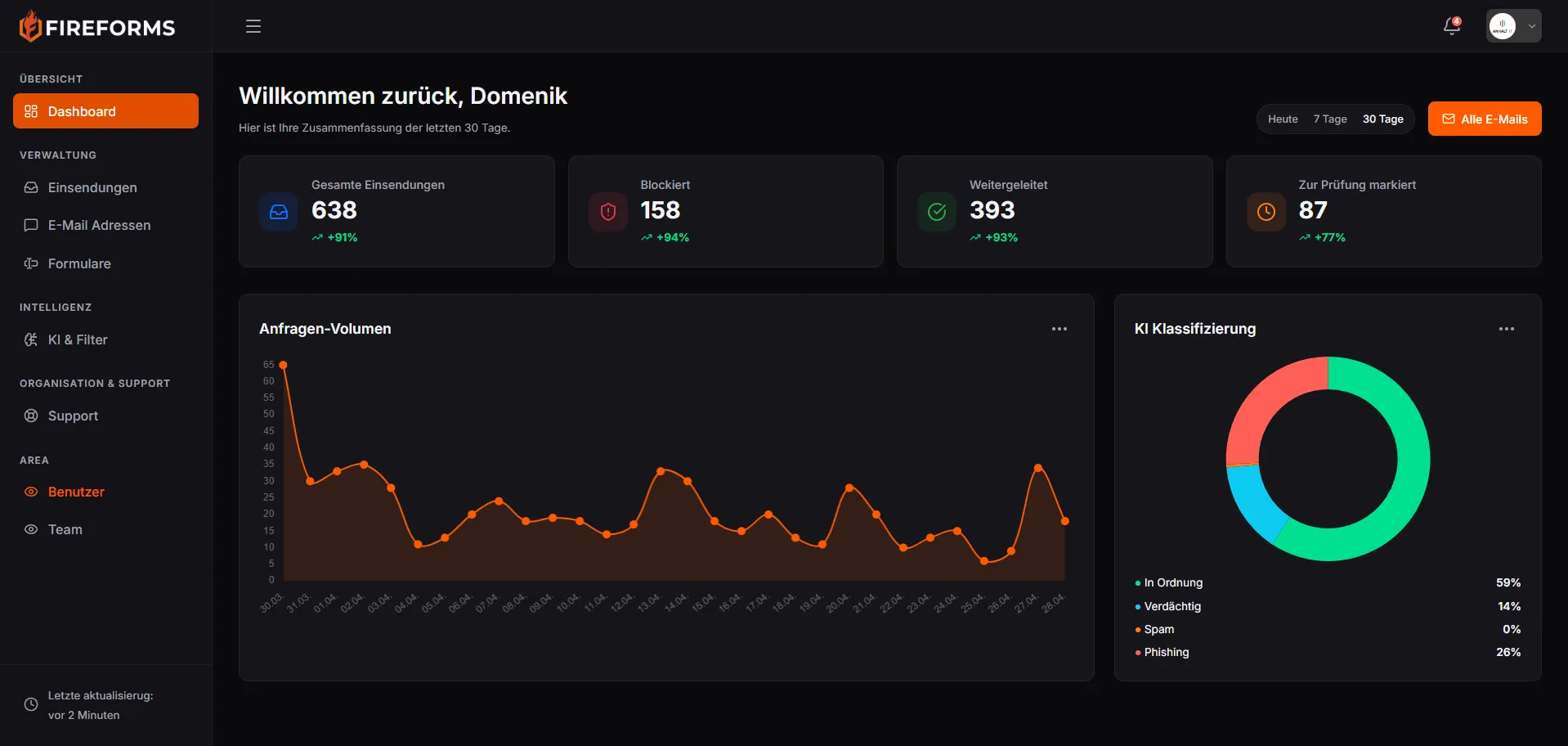Screen dimensions: 1568x746
Task: Open the notification bell
Action: [1452, 26]
